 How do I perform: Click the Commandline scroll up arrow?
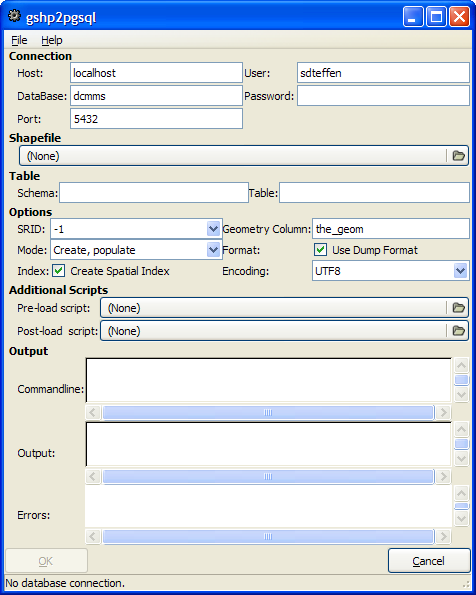coord(461,365)
